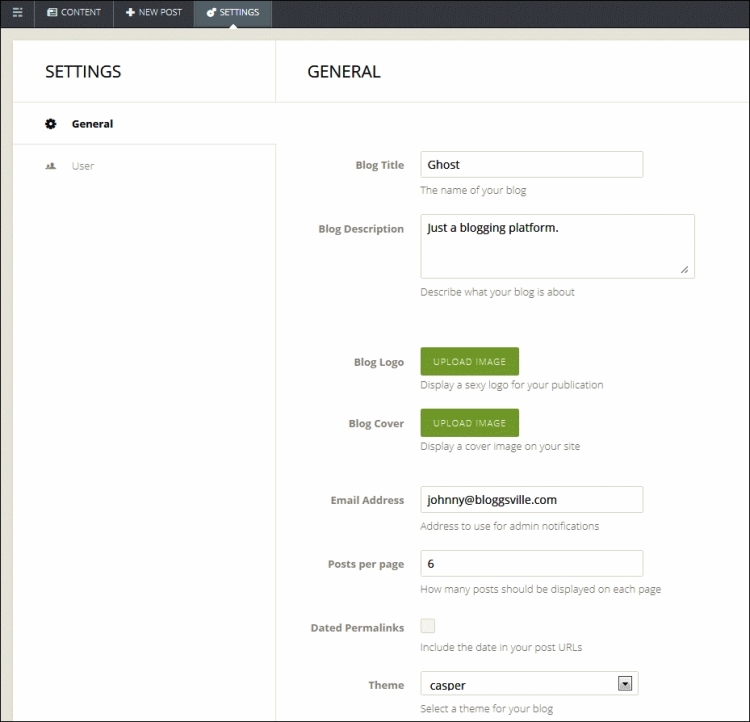Open the hamburger menu icon
The height and width of the screenshot is (722, 750).
pyautogui.click(x=17, y=12)
